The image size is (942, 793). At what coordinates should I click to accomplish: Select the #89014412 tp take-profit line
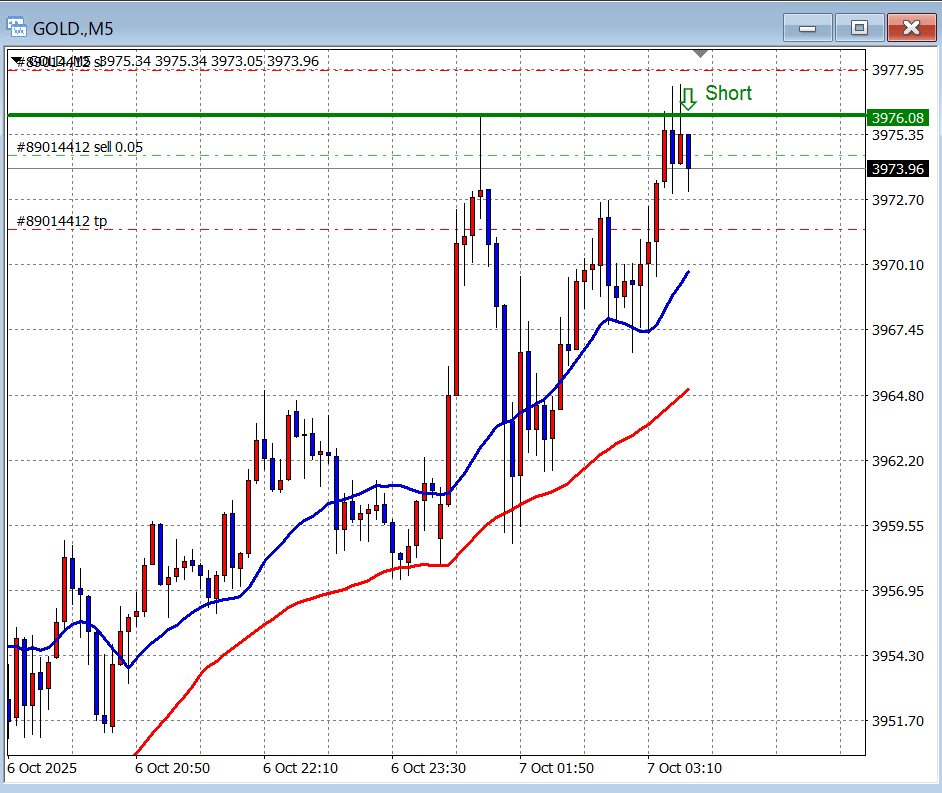coord(62,222)
